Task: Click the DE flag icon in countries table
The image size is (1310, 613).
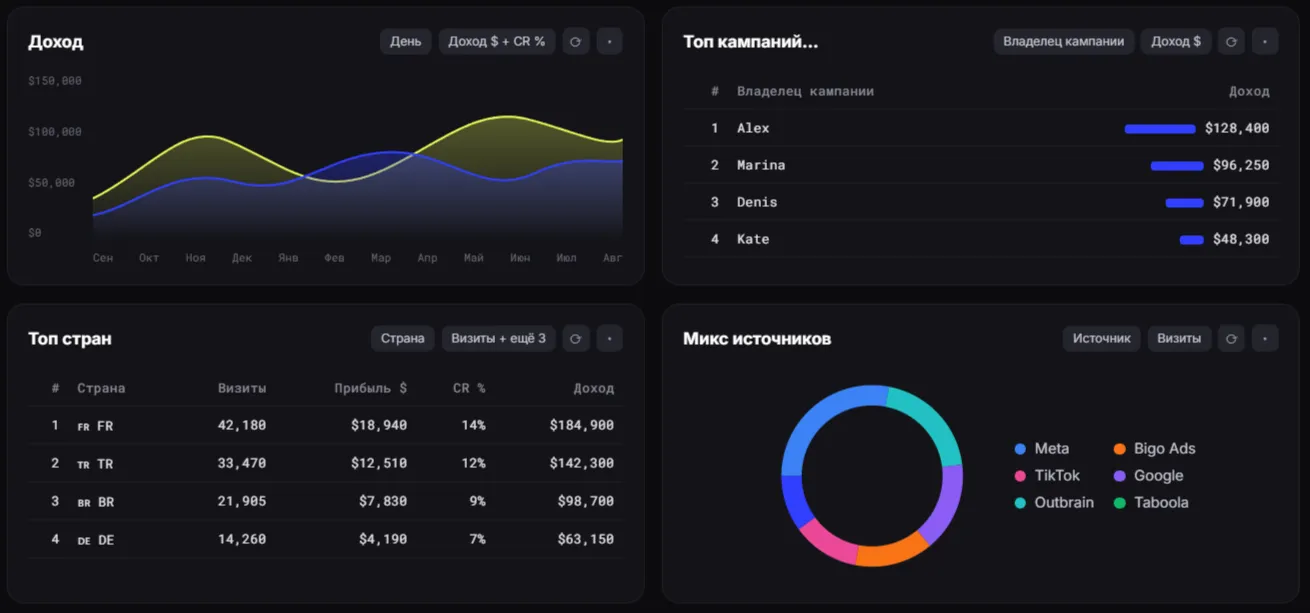Action: point(83,540)
